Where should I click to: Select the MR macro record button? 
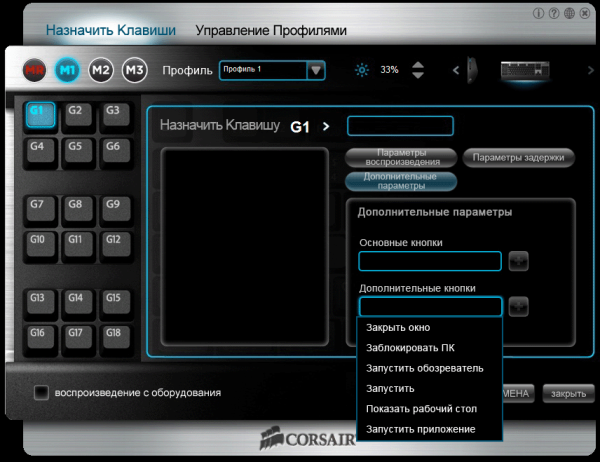(x=34, y=70)
